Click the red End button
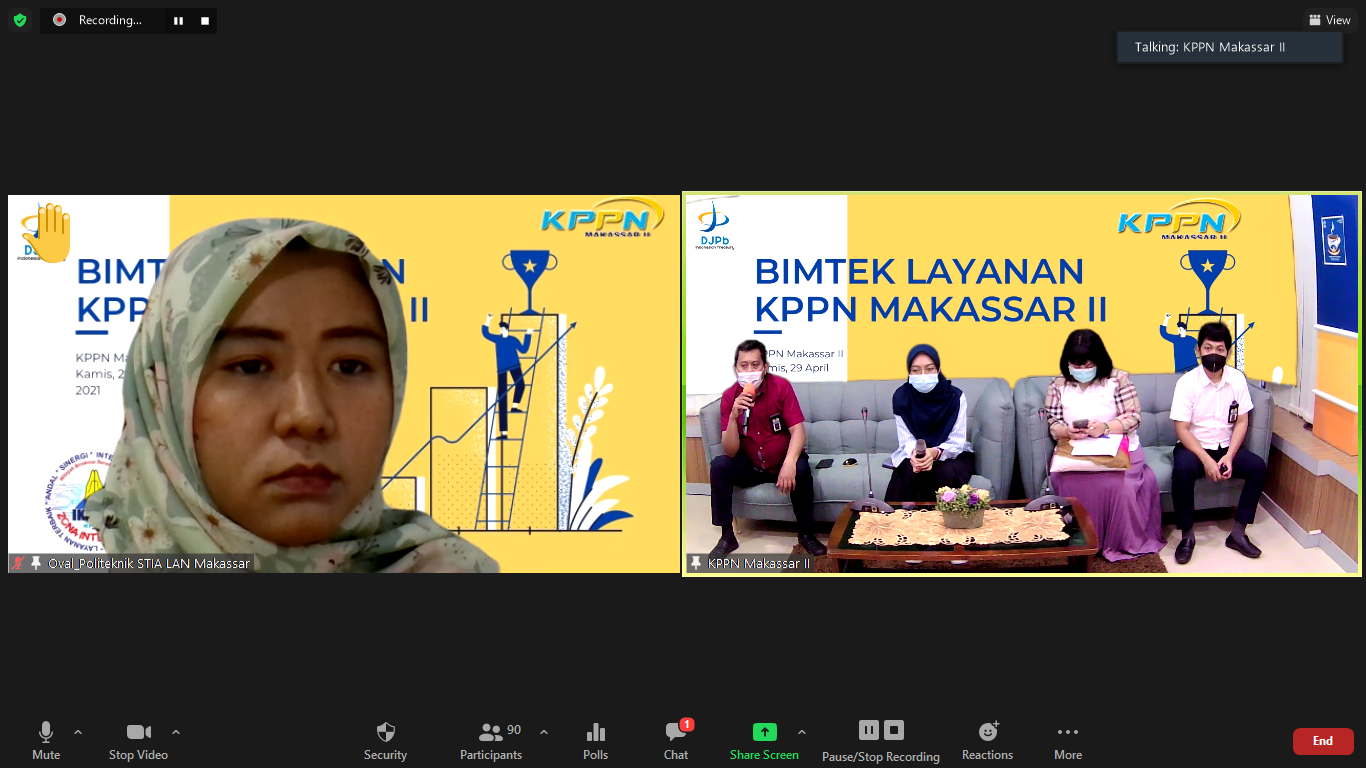 point(1323,741)
